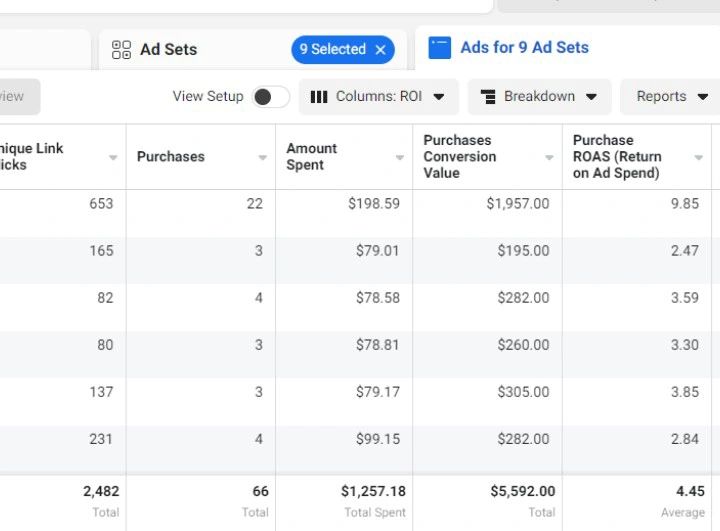Click the Columns bars icon
Screen dimensions: 720x531
tap(319, 97)
